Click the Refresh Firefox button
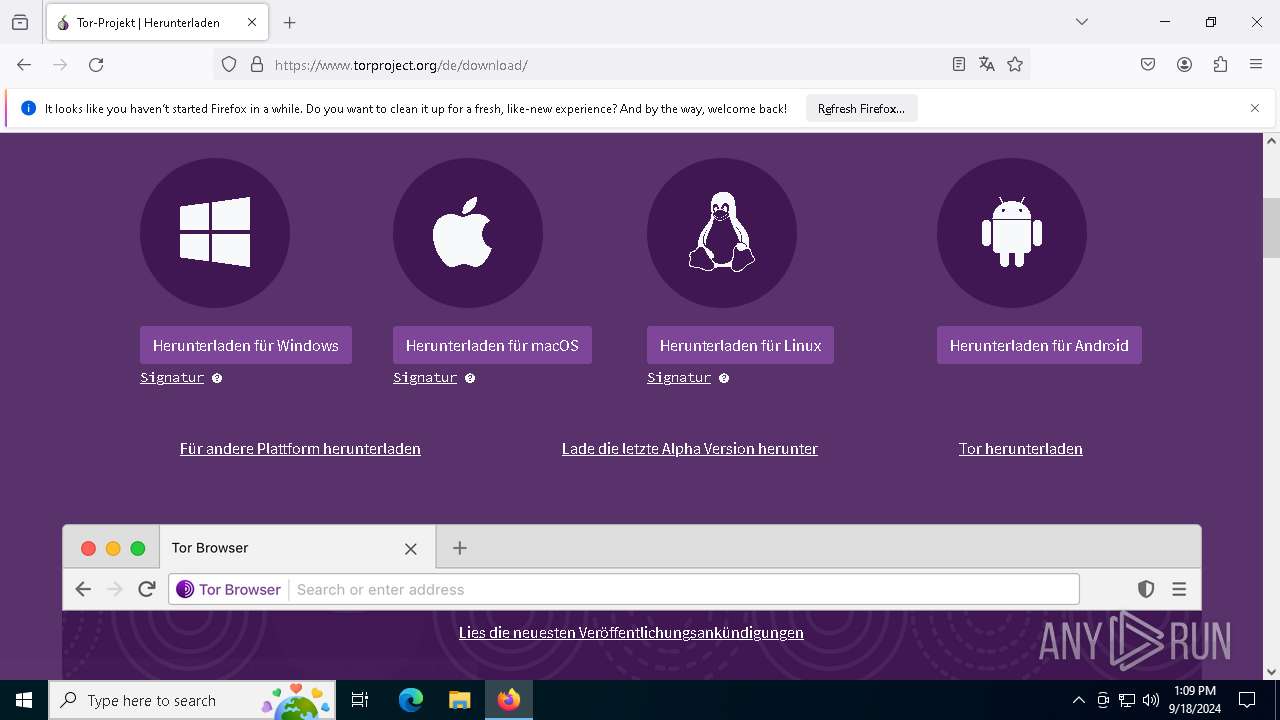This screenshot has height=720, width=1280. [x=861, y=109]
